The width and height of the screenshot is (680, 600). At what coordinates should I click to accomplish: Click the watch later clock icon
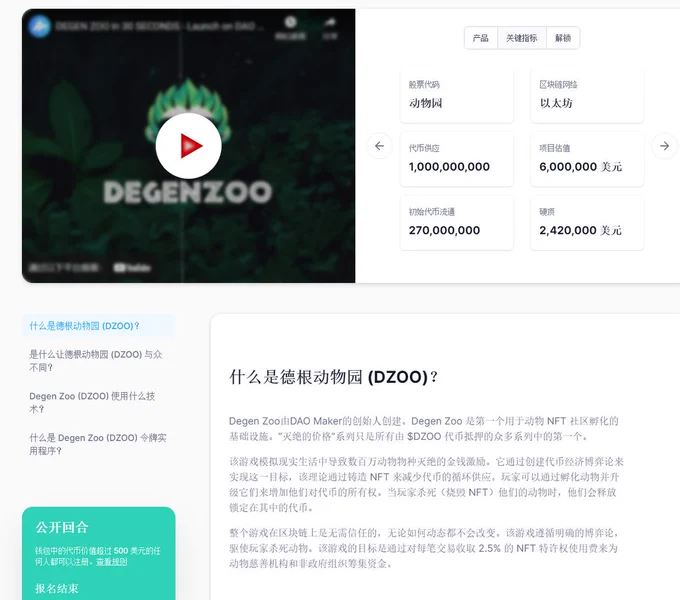point(290,22)
